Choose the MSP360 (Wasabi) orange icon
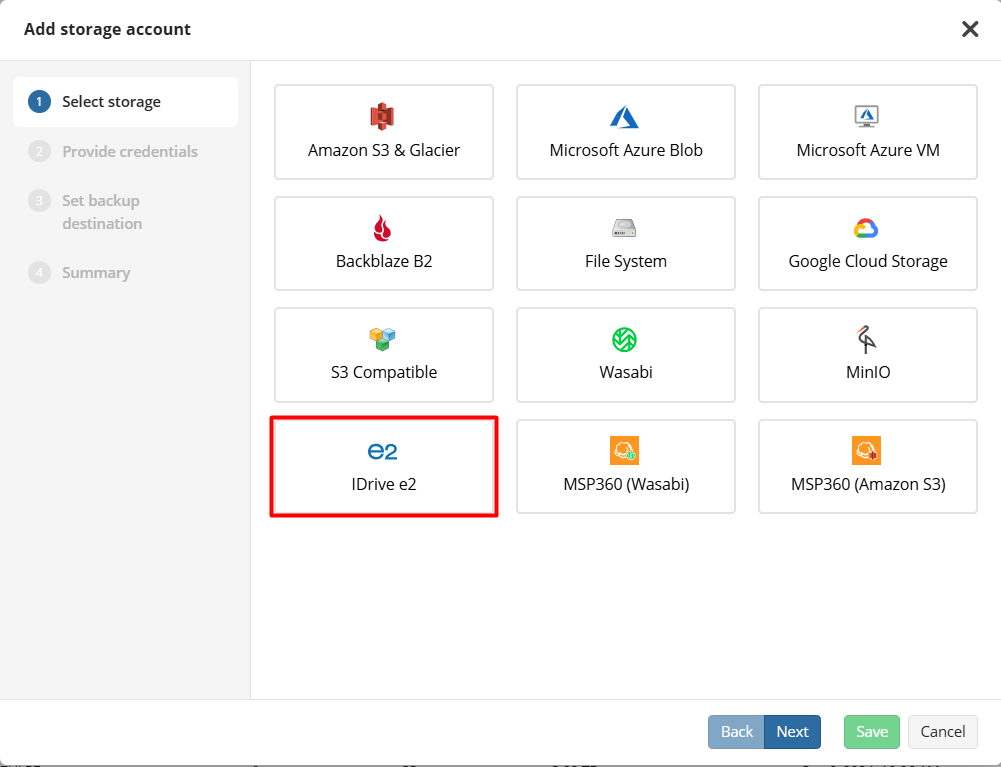This screenshot has width=1001, height=767. pos(624,451)
